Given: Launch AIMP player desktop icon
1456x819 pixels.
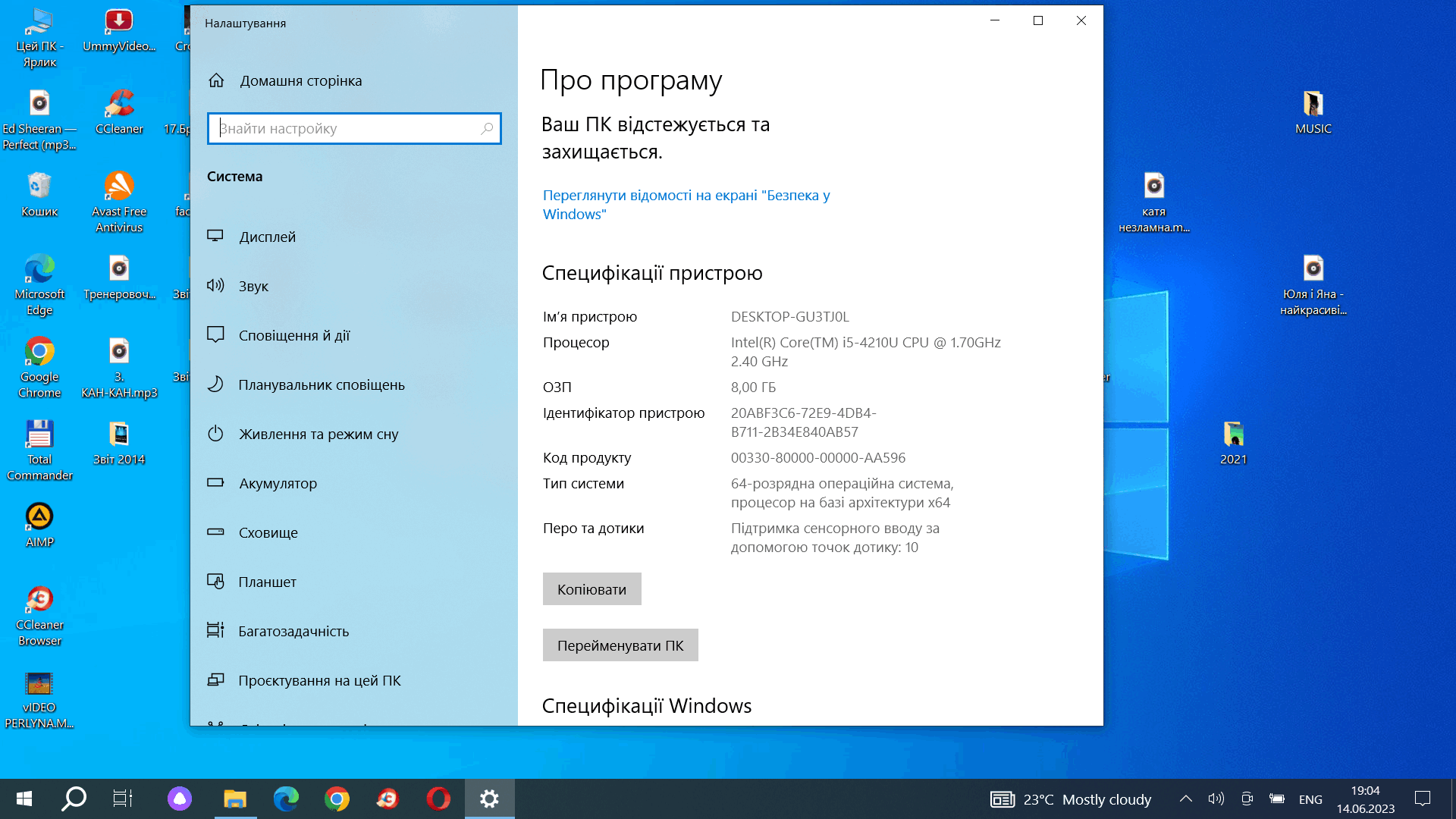Looking at the screenshot, I should pyautogui.click(x=39, y=525).
